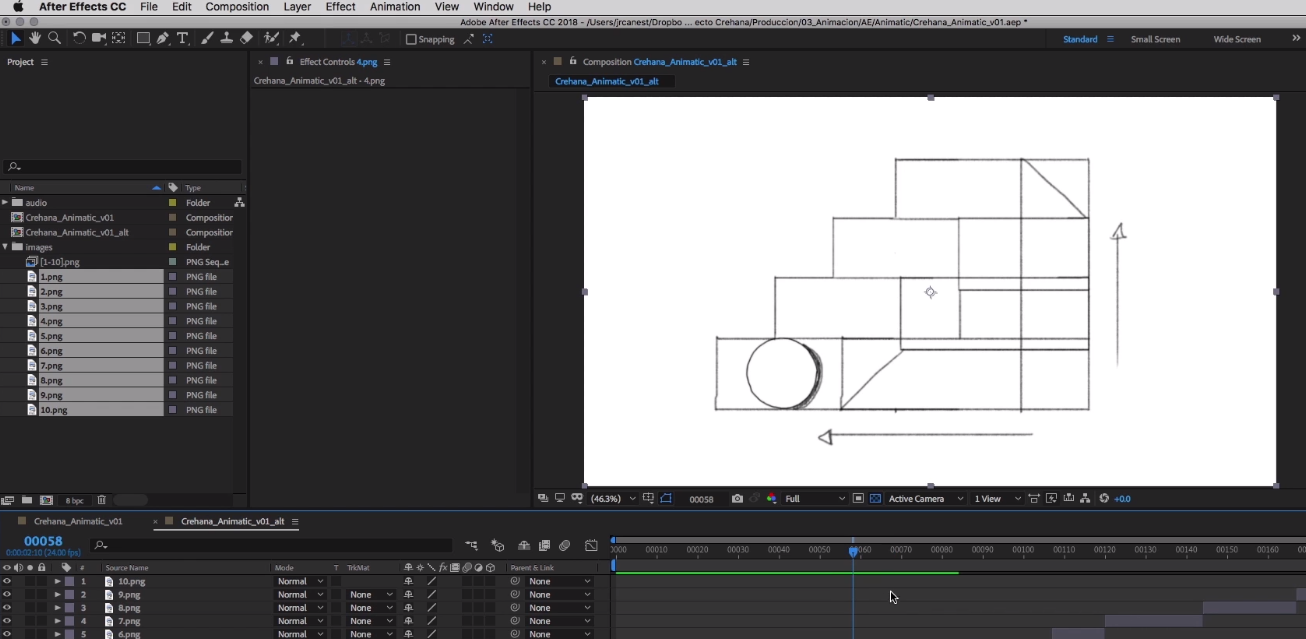
Task: Set blend mode of 9.png to Normal
Action: click(x=301, y=594)
